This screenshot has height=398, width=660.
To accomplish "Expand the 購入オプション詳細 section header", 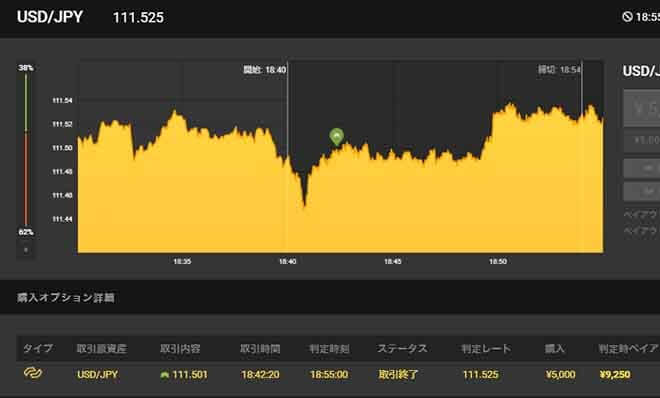I will (x=66, y=298).
